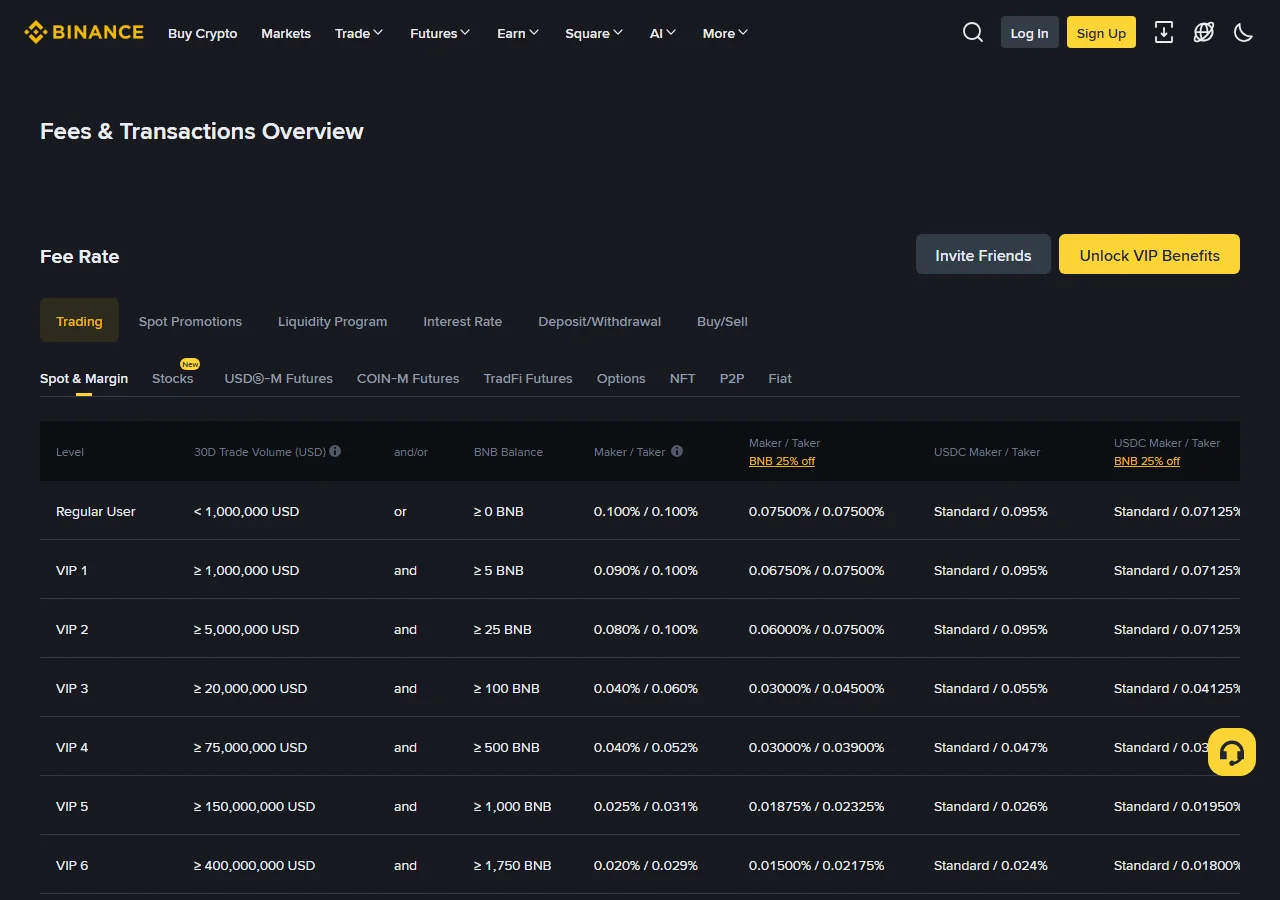Viewport: 1280px width, 900px height.
Task: Open the customer support headset icon
Action: click(1232, 752)
